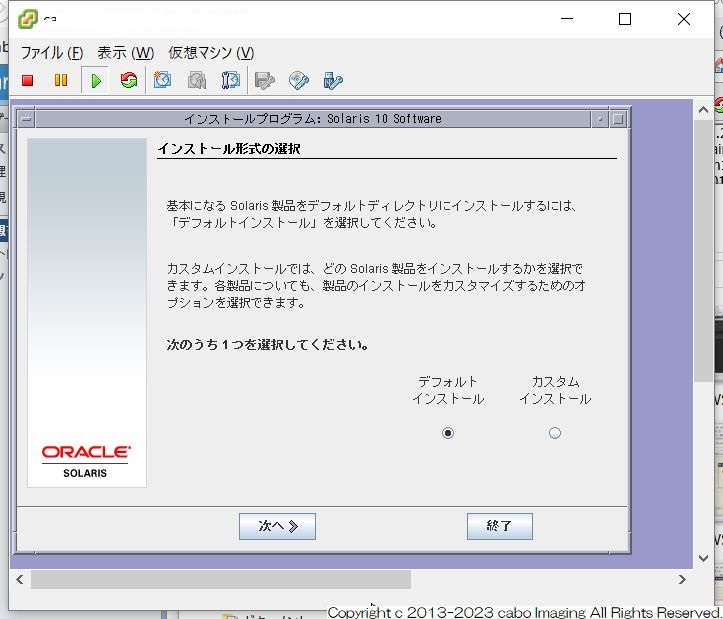Open the 仮想マシン (V) menu
Image resolution: width=723 pixels, height=619 pixels.
(x=211, y=53)
